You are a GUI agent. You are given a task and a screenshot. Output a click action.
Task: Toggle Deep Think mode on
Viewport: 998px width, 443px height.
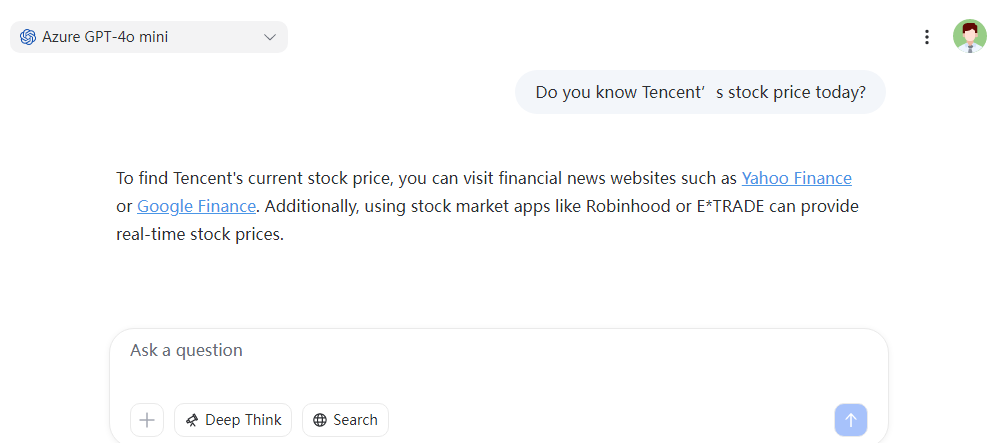click(x=233, y=420)
